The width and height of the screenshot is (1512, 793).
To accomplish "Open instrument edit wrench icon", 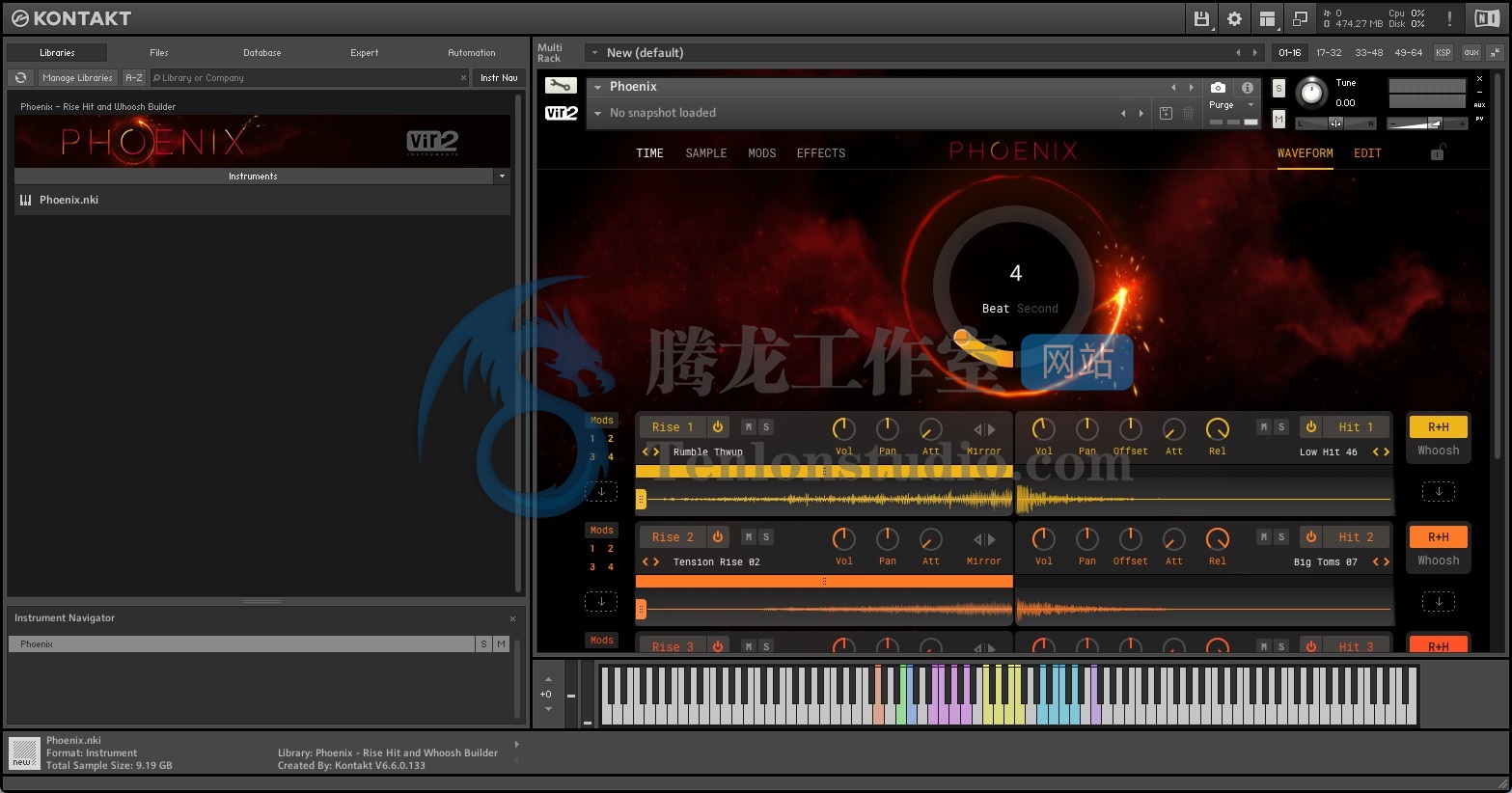I will [561, 86].
